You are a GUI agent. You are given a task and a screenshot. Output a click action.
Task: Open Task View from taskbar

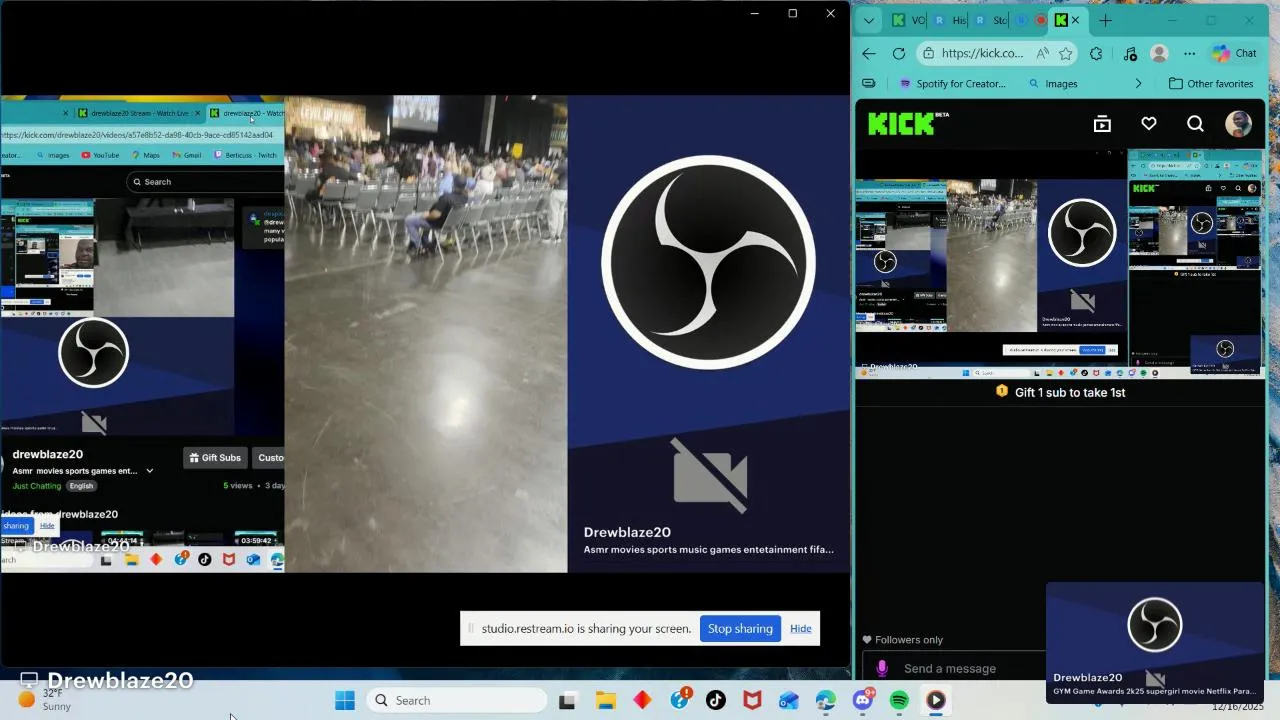coord(567,700)
